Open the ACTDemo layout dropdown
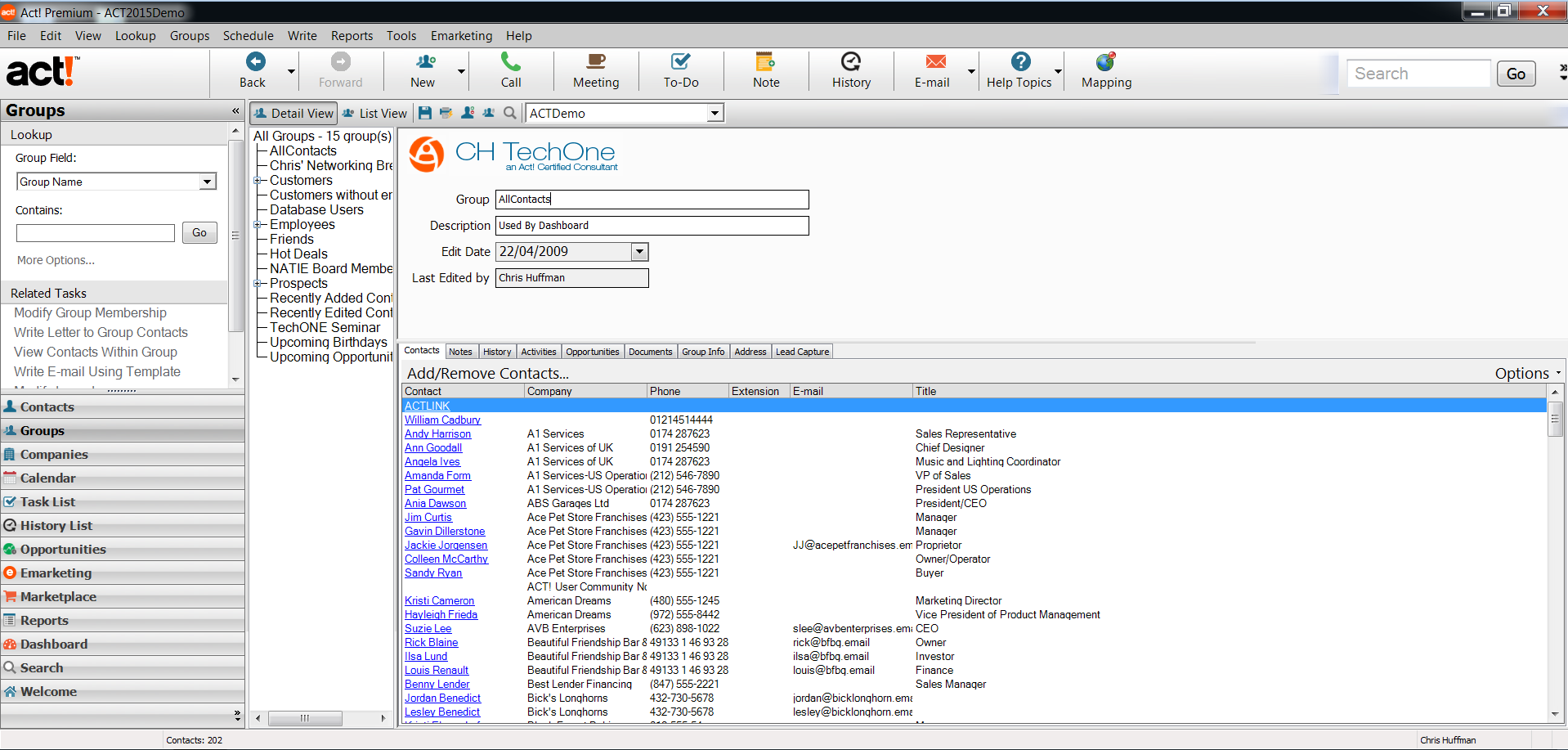1568x750 pixels. 715,113
